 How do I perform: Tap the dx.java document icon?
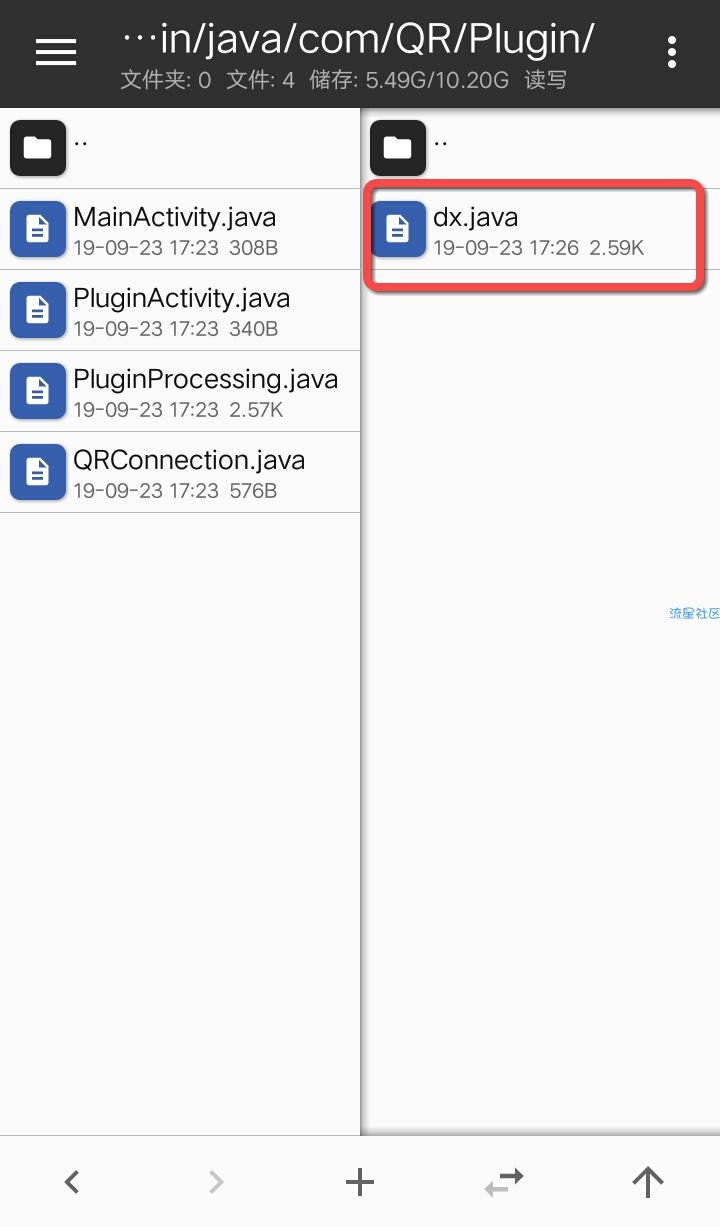pos(398,229)
